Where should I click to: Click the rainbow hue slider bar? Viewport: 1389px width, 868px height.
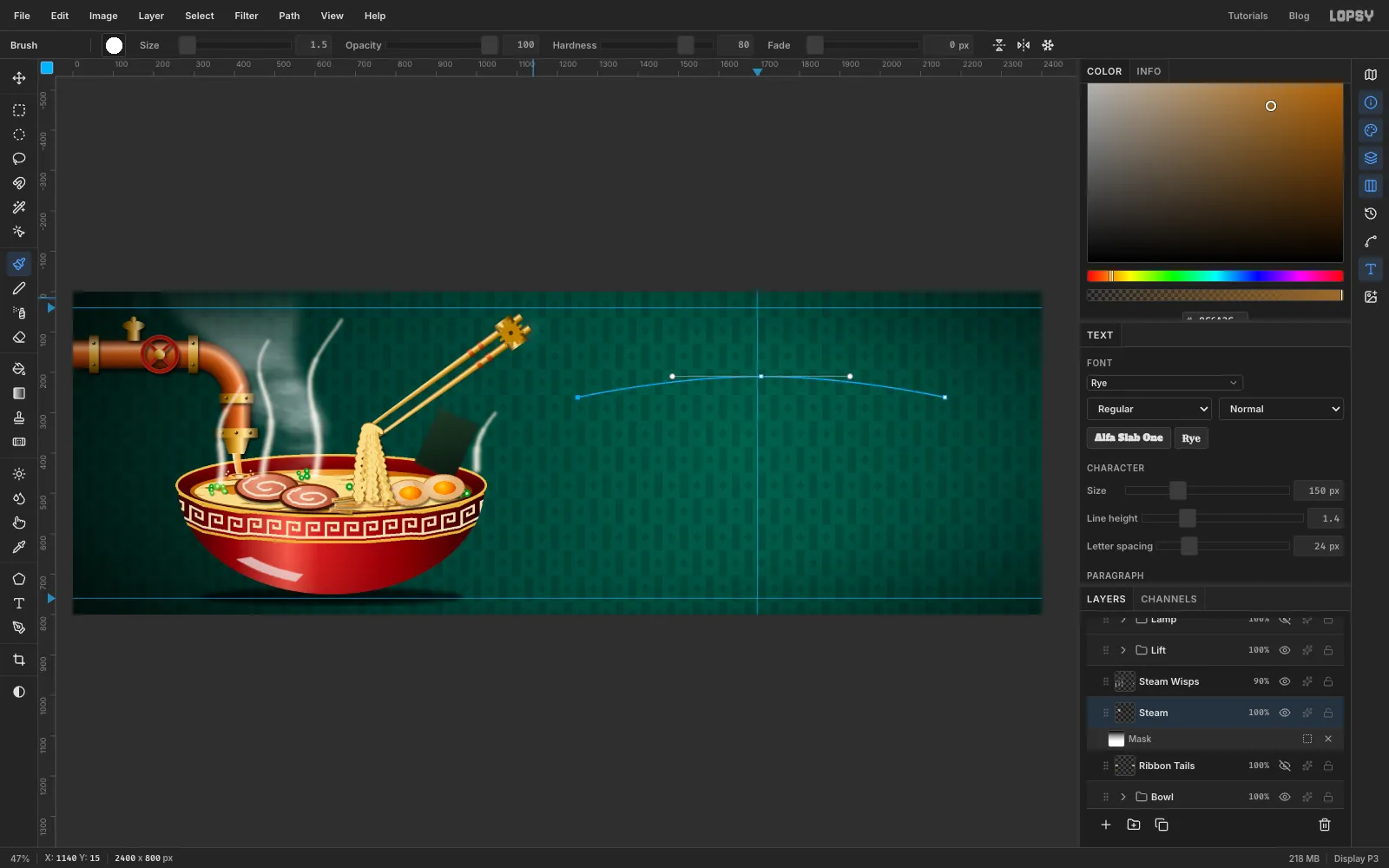(1215, 276)
